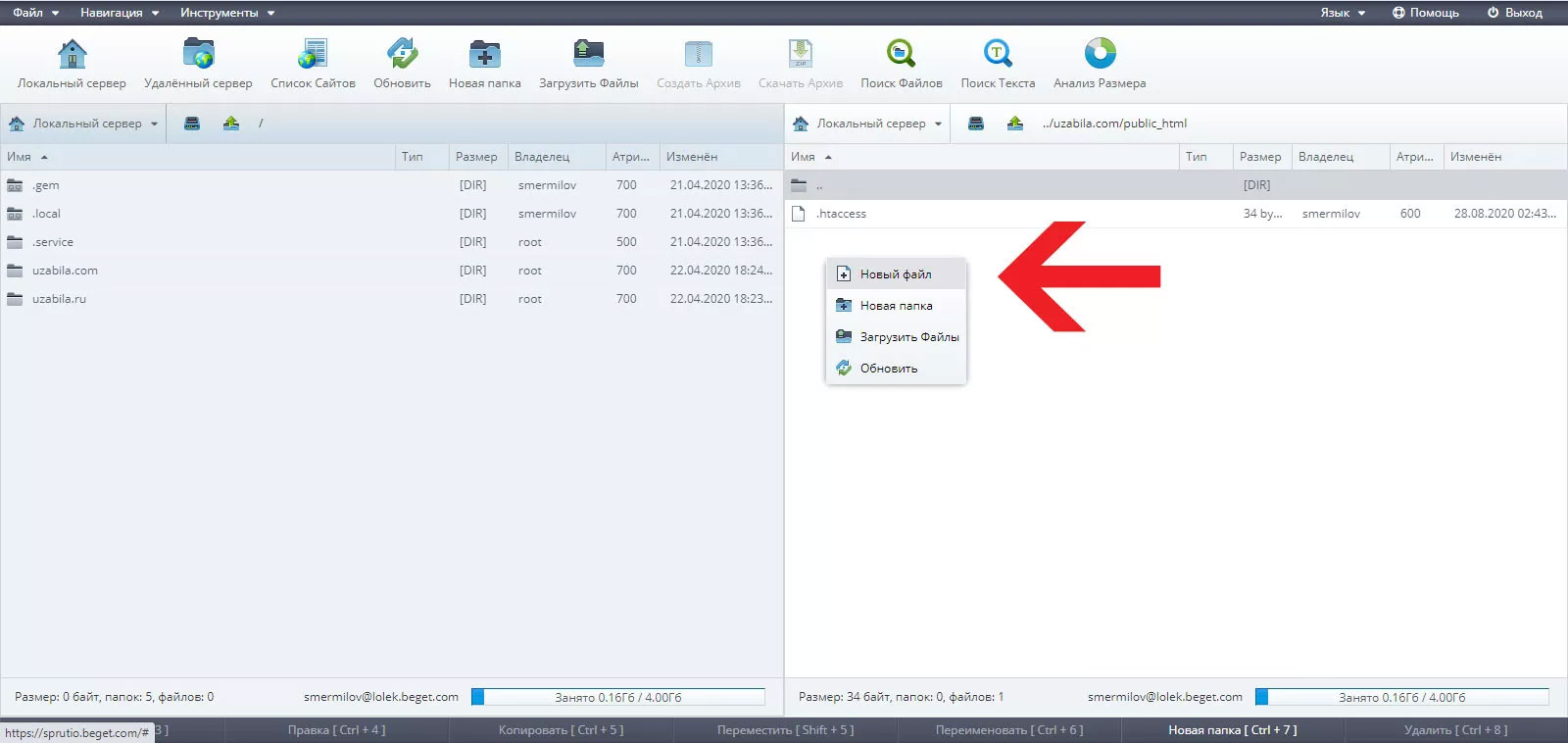Open left panel Локальный сервер dropdown
Viewport: 1568px width, 743px height.
pyautogui.click(x=83, y=124)
